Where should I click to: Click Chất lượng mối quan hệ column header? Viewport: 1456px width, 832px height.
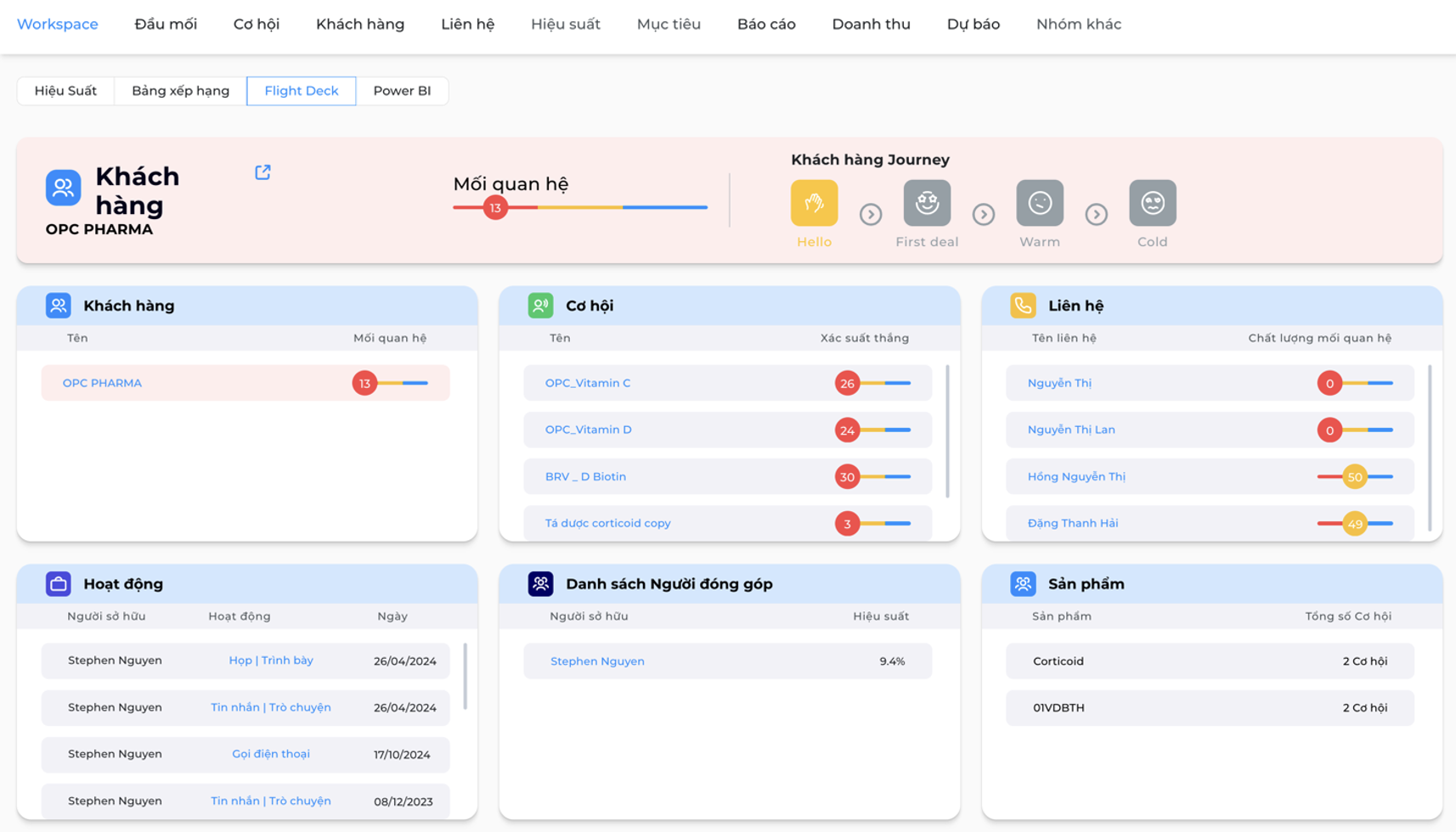[x=1320, y=338]
